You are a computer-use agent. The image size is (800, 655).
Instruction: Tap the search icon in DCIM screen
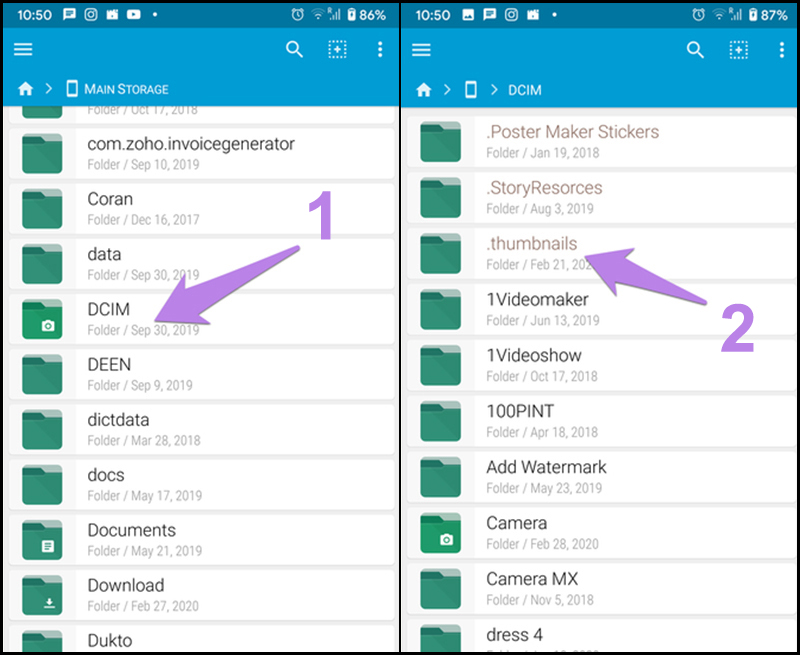point(695,50)
